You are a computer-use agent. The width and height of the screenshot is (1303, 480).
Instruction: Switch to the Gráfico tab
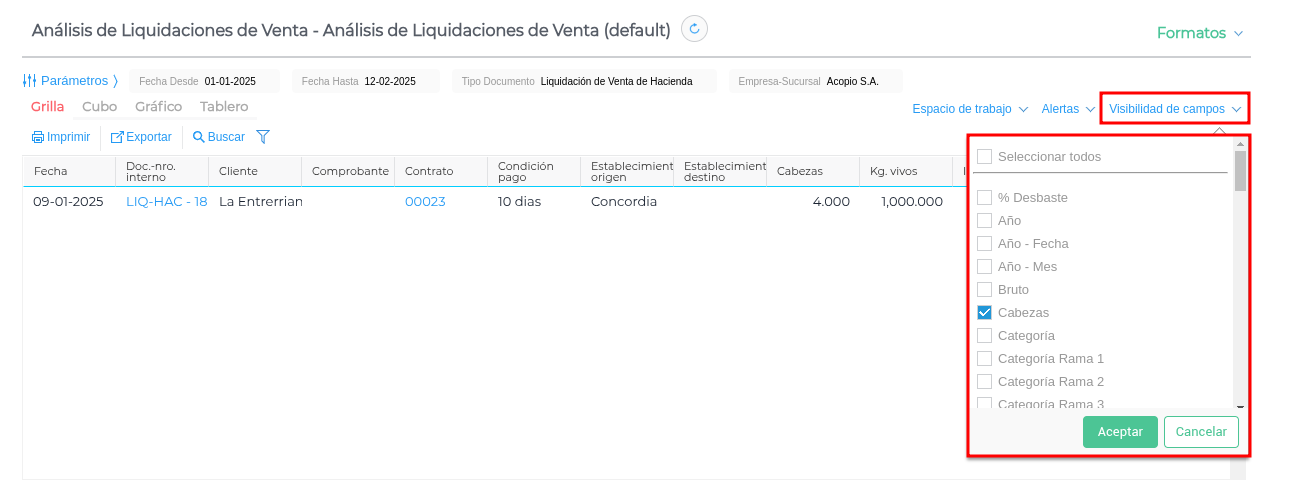tap(158, 107)
